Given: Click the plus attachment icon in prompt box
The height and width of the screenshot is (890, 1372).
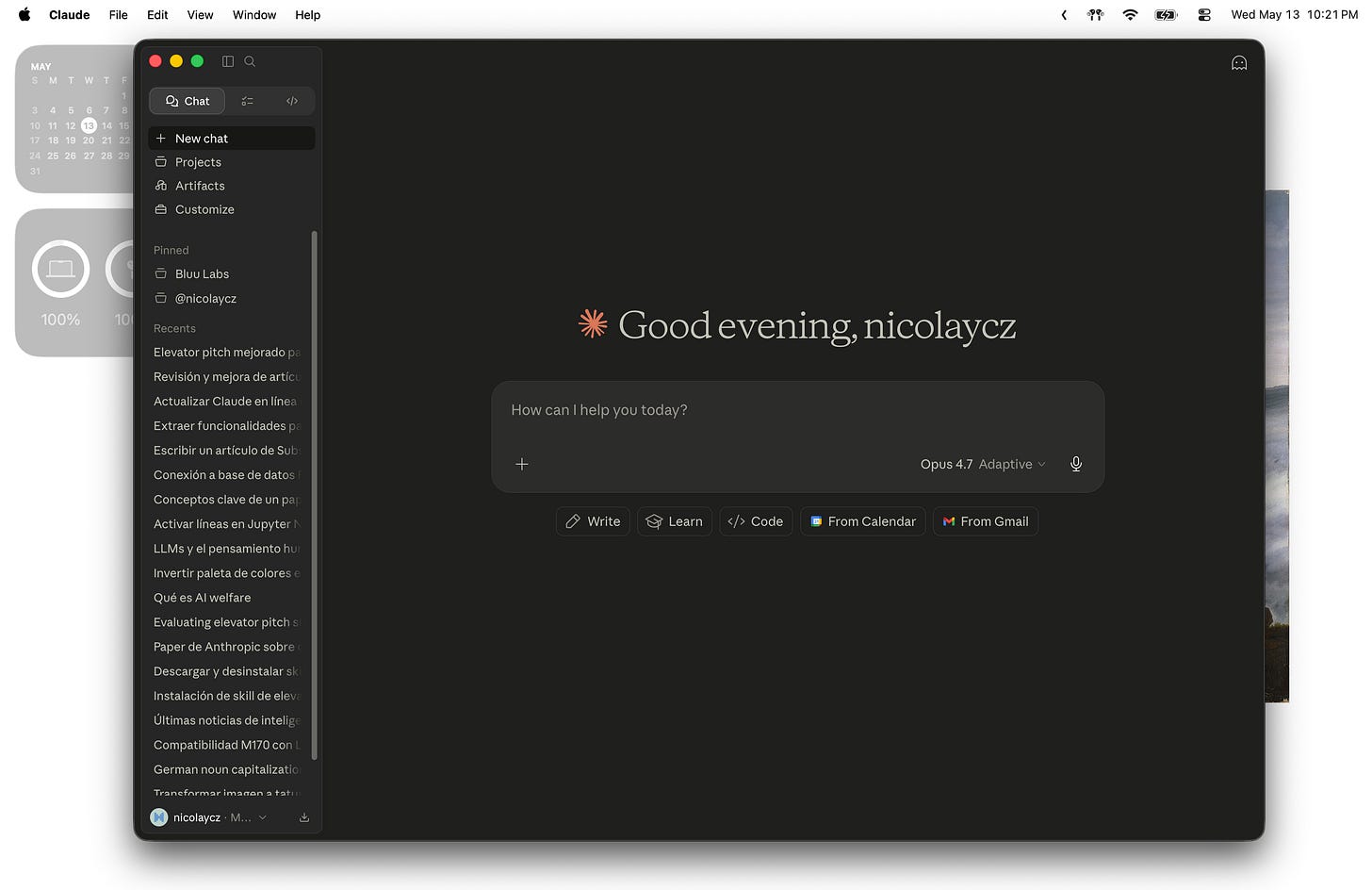Looking at the screenshot, I should [522, 464].
